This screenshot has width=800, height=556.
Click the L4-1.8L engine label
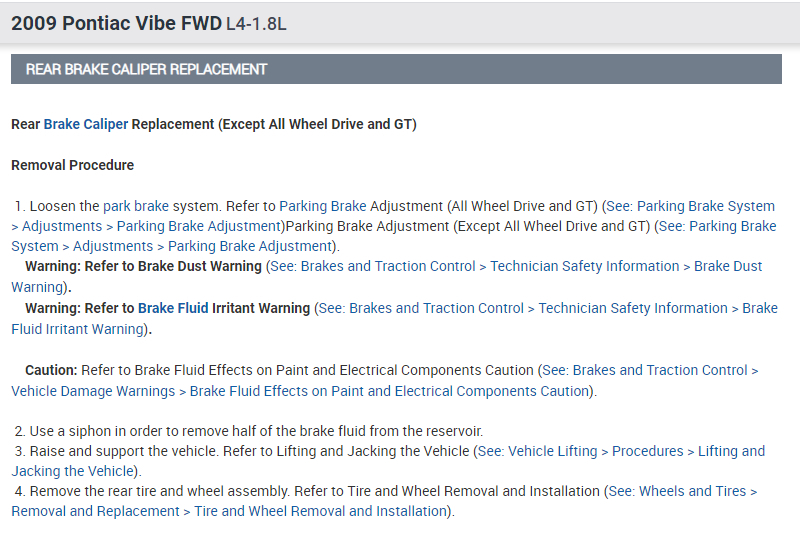tap(257, 23)
